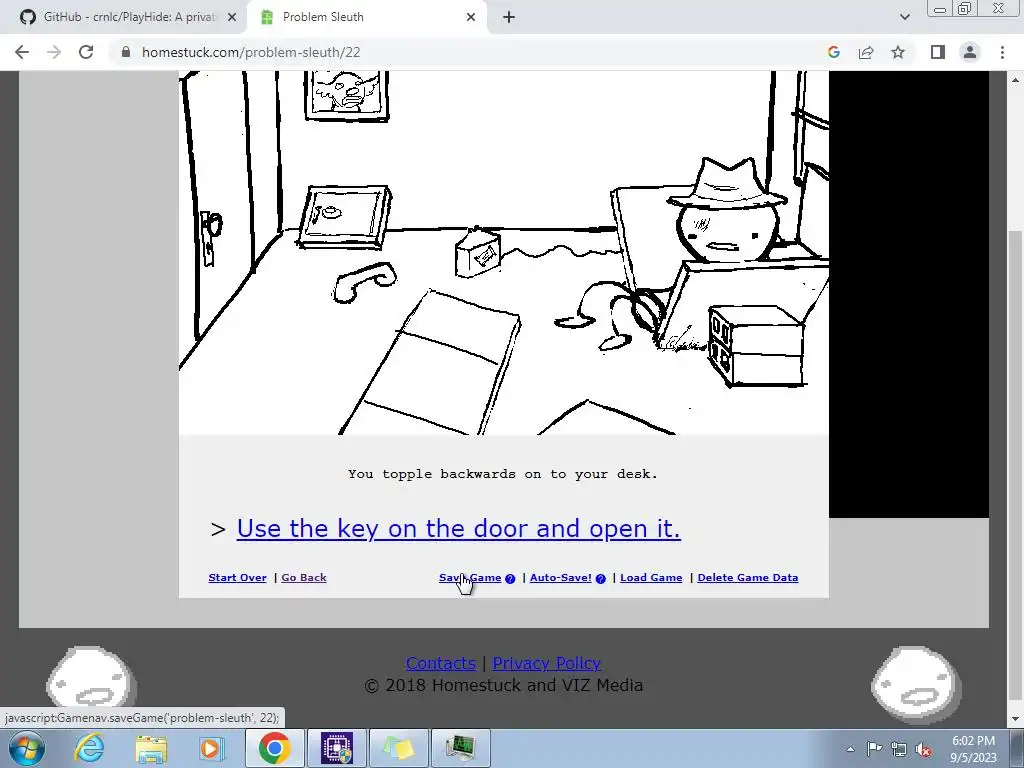Click the browser Back arrow

coord(22,52)
